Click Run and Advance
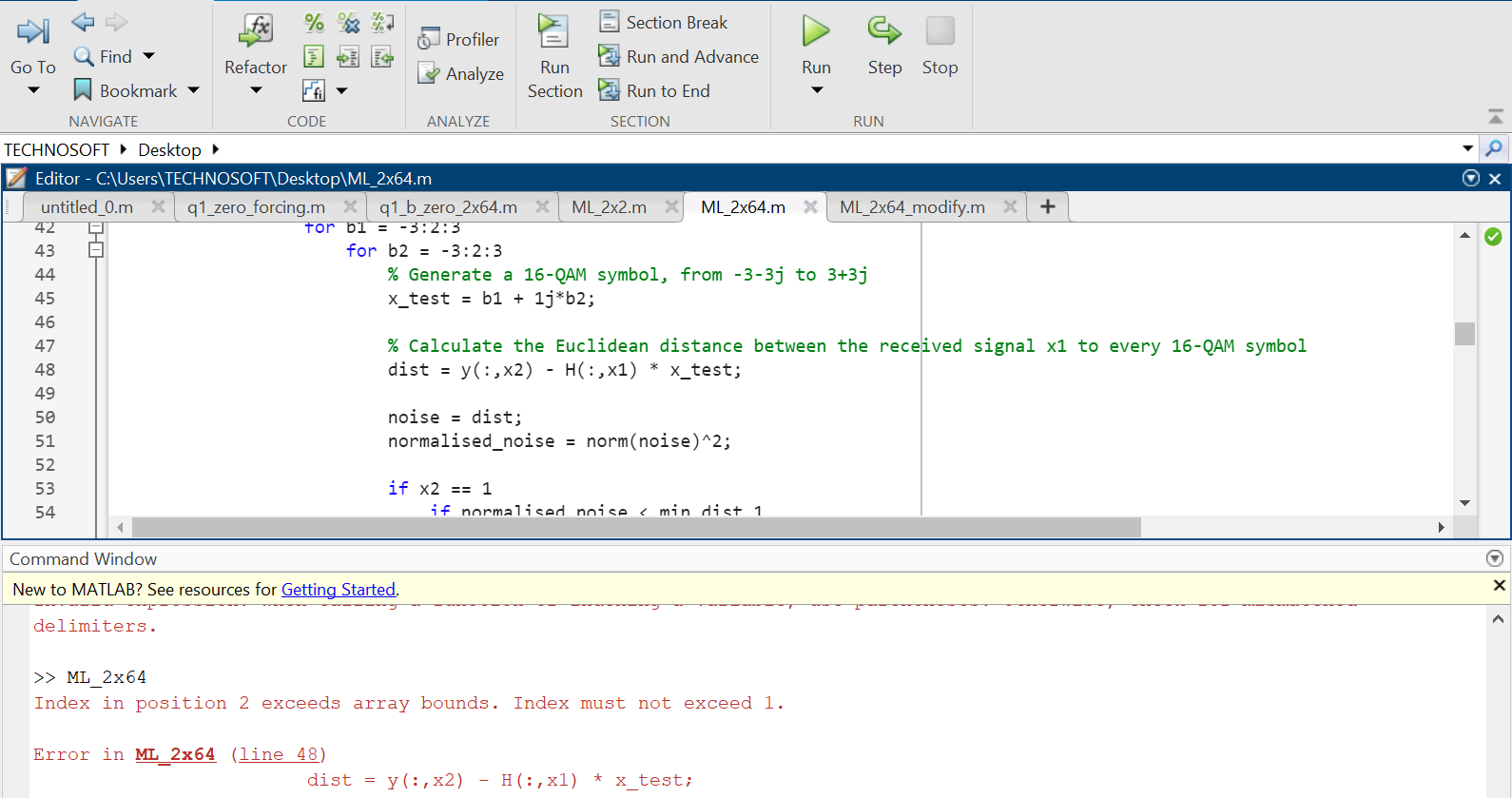 [x=678, y=56]
